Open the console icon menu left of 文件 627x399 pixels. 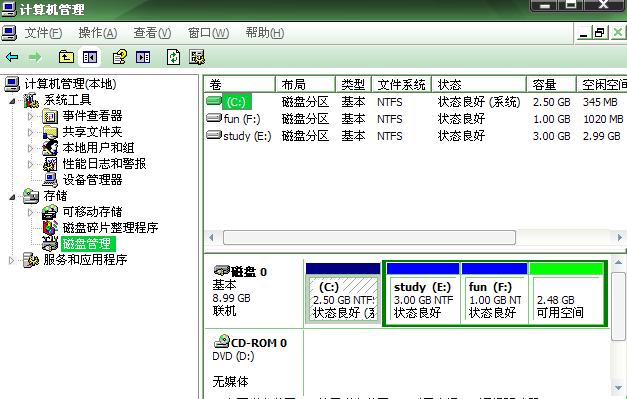pos(9,33)
